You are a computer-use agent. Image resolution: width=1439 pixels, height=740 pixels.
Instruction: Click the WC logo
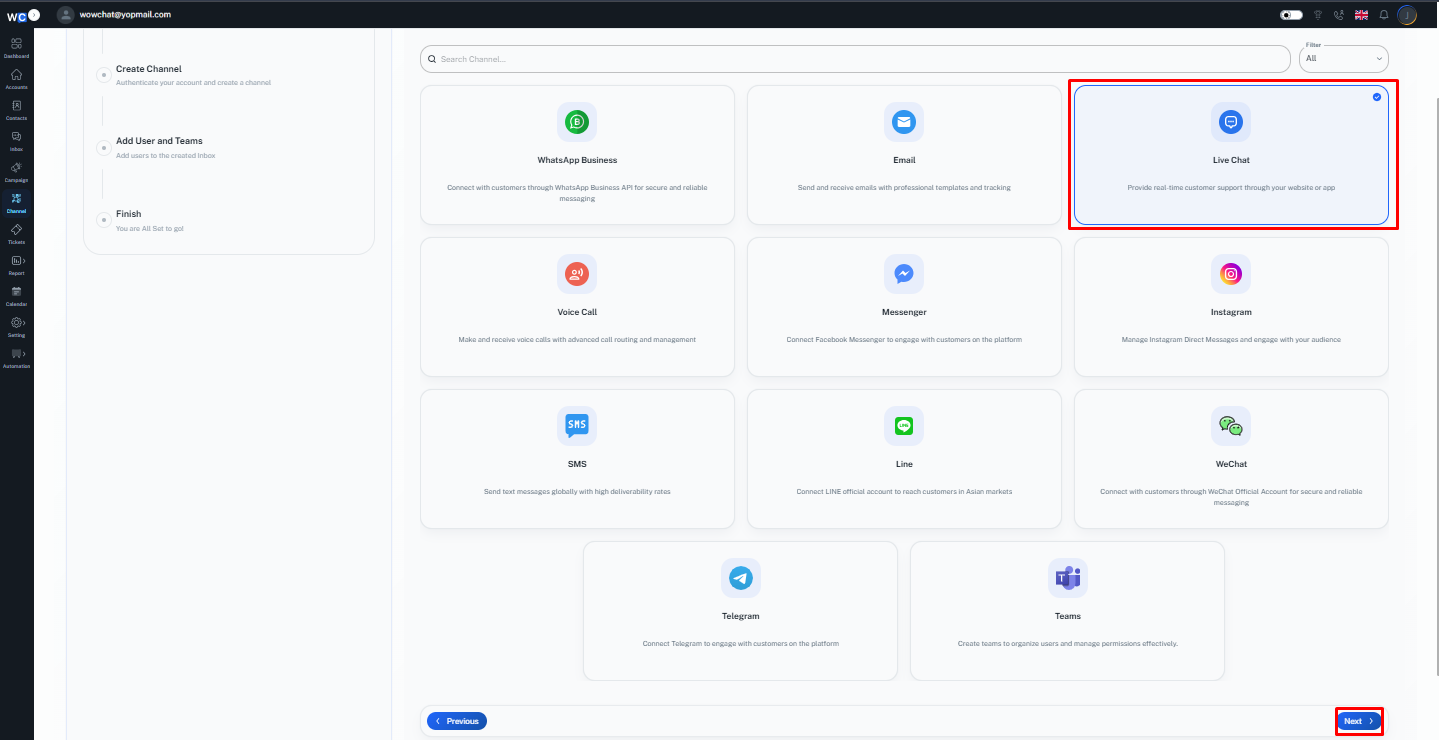[x=16, y=15]
